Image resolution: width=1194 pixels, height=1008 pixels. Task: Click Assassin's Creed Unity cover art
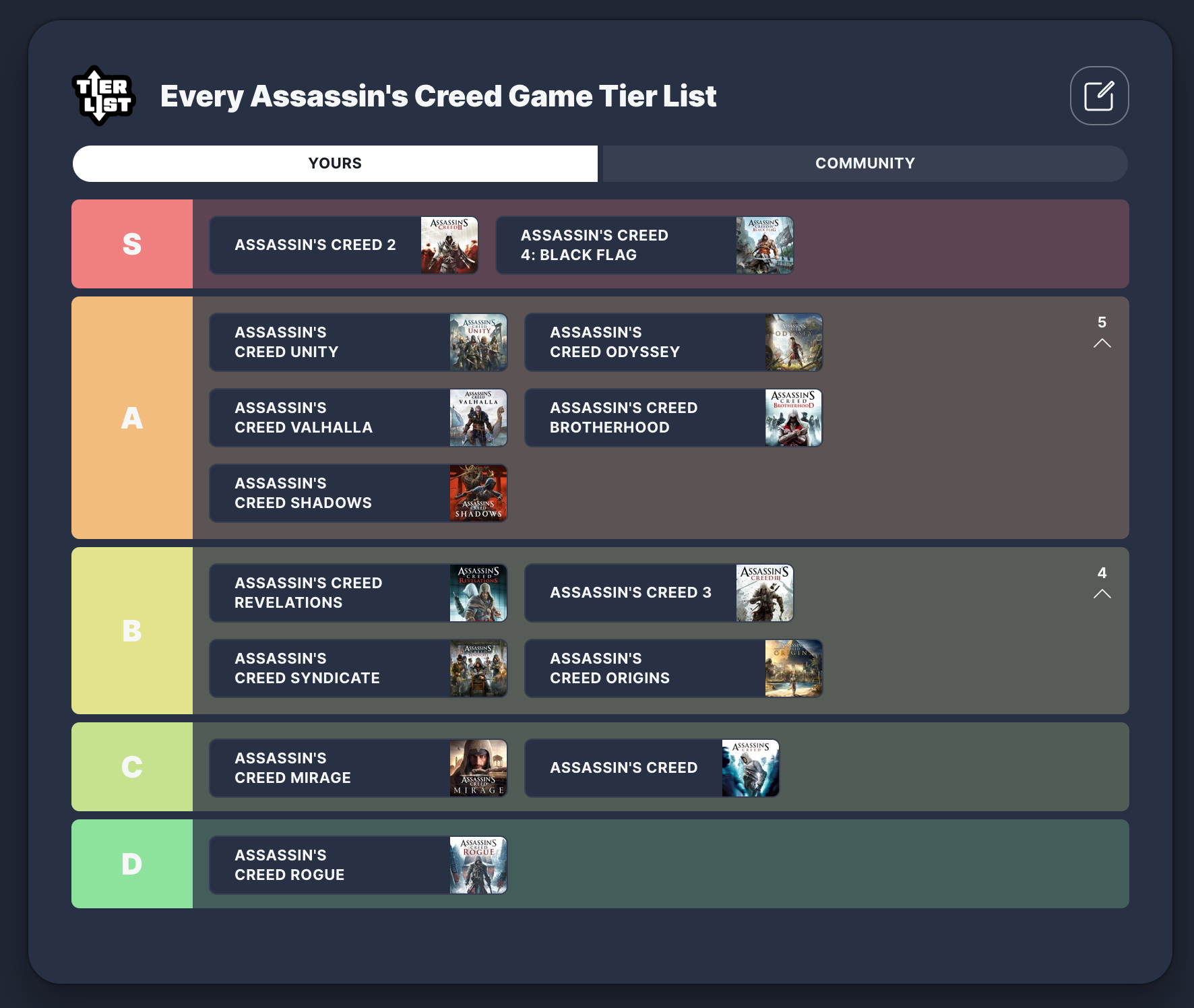[478, 342]
